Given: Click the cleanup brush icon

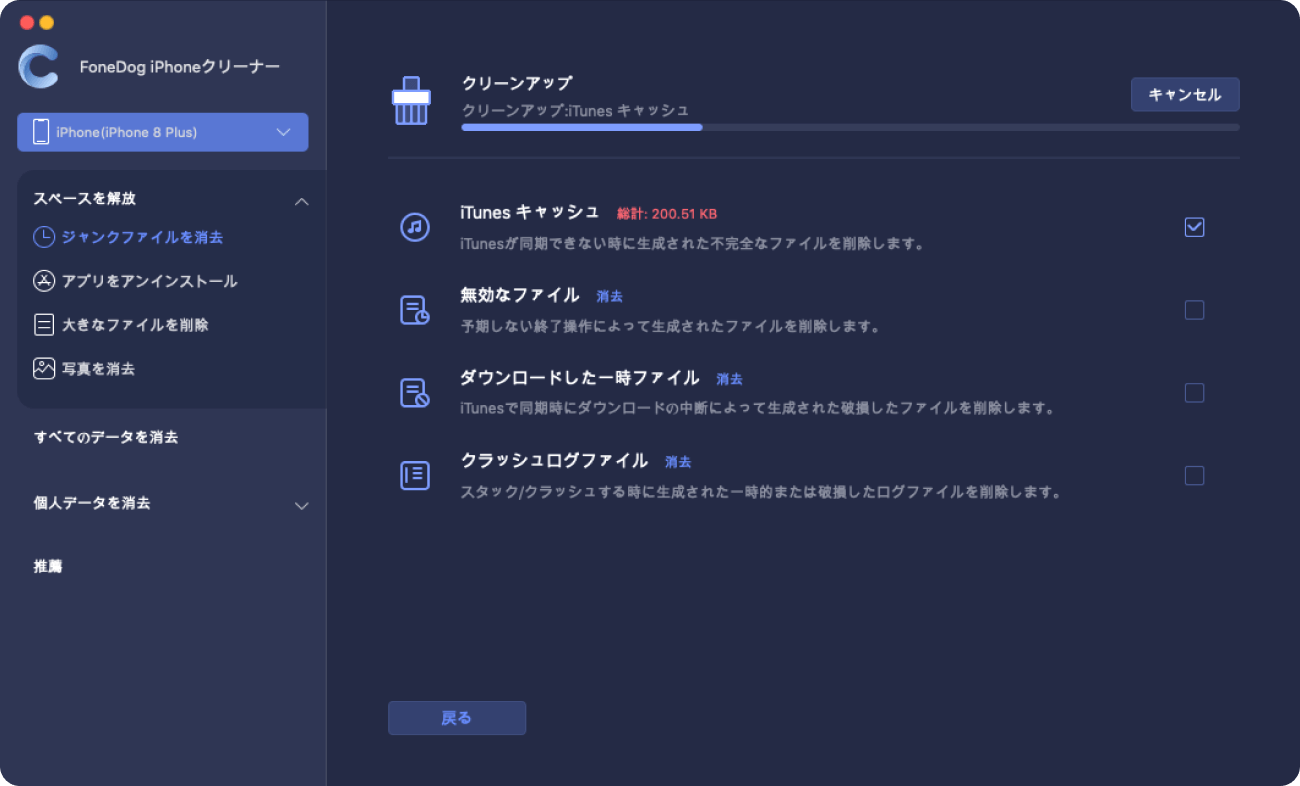Looking at the screenshot, I should point(411,101).
